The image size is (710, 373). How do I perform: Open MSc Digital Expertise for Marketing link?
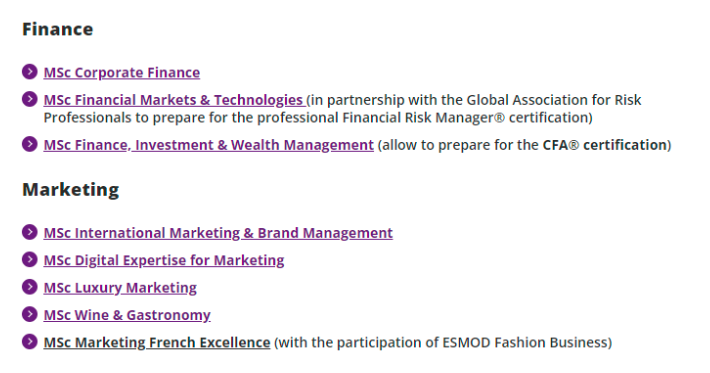tap(163, 260)
